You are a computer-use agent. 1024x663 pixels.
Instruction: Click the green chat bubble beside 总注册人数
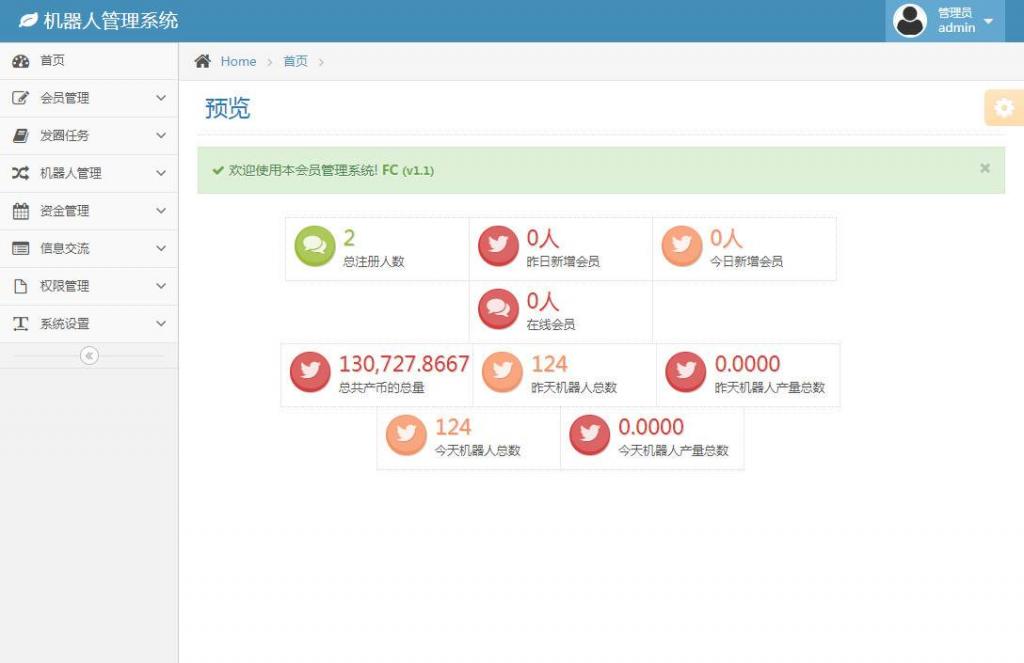click(315, 243)
